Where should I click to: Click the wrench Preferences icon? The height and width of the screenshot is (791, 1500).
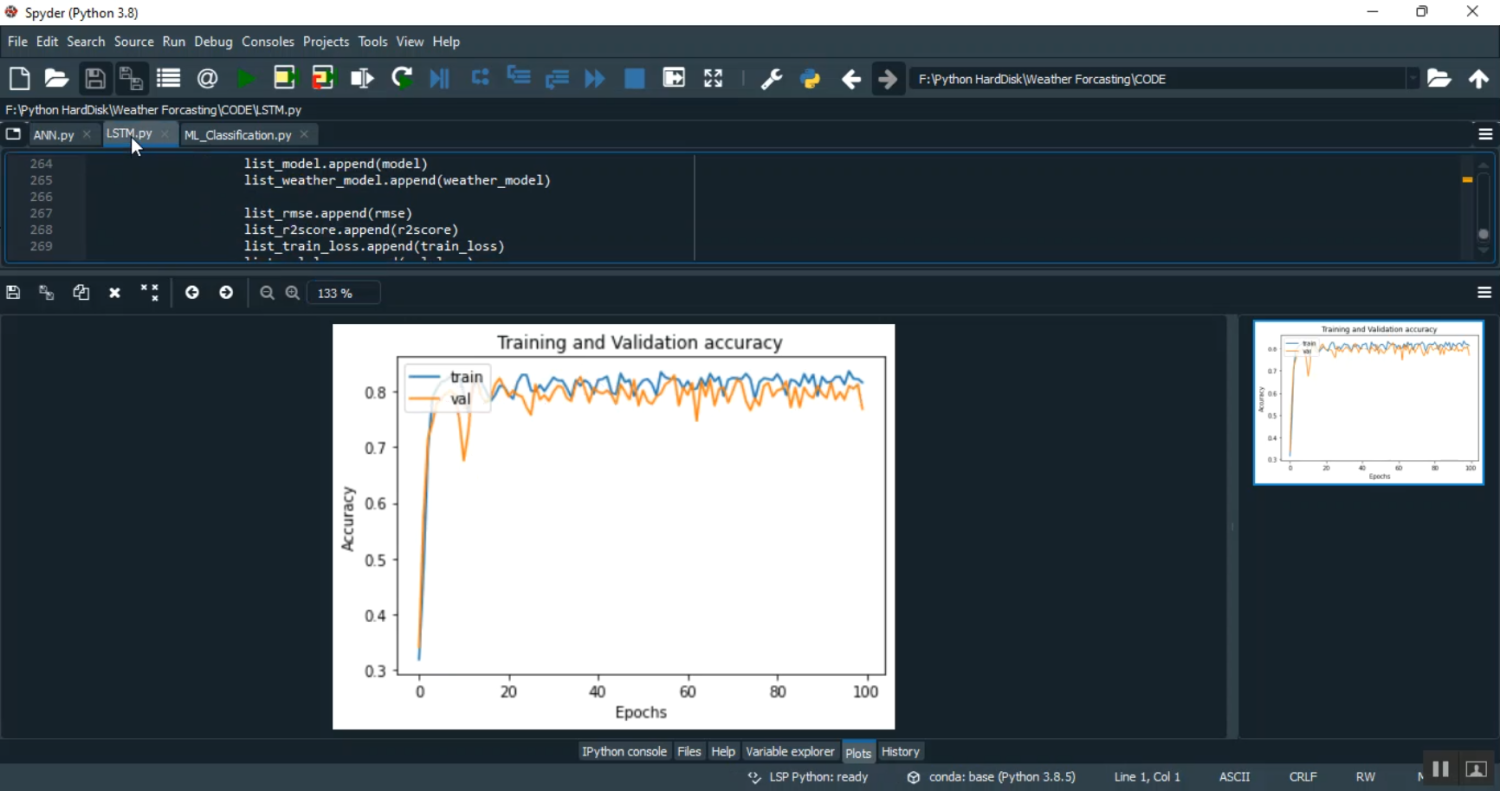(x=771, y=79)
